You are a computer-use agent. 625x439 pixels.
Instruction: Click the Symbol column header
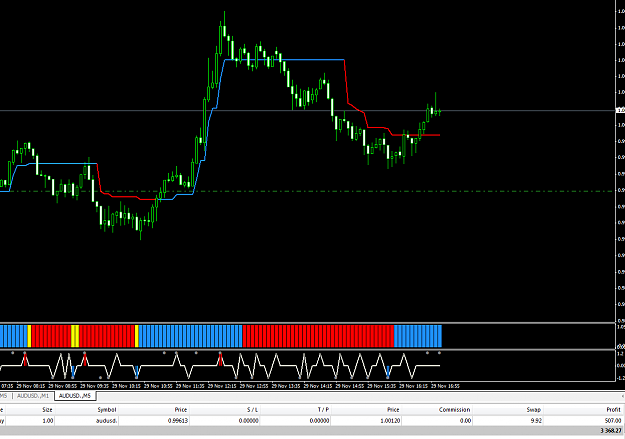tap(106, 410)
